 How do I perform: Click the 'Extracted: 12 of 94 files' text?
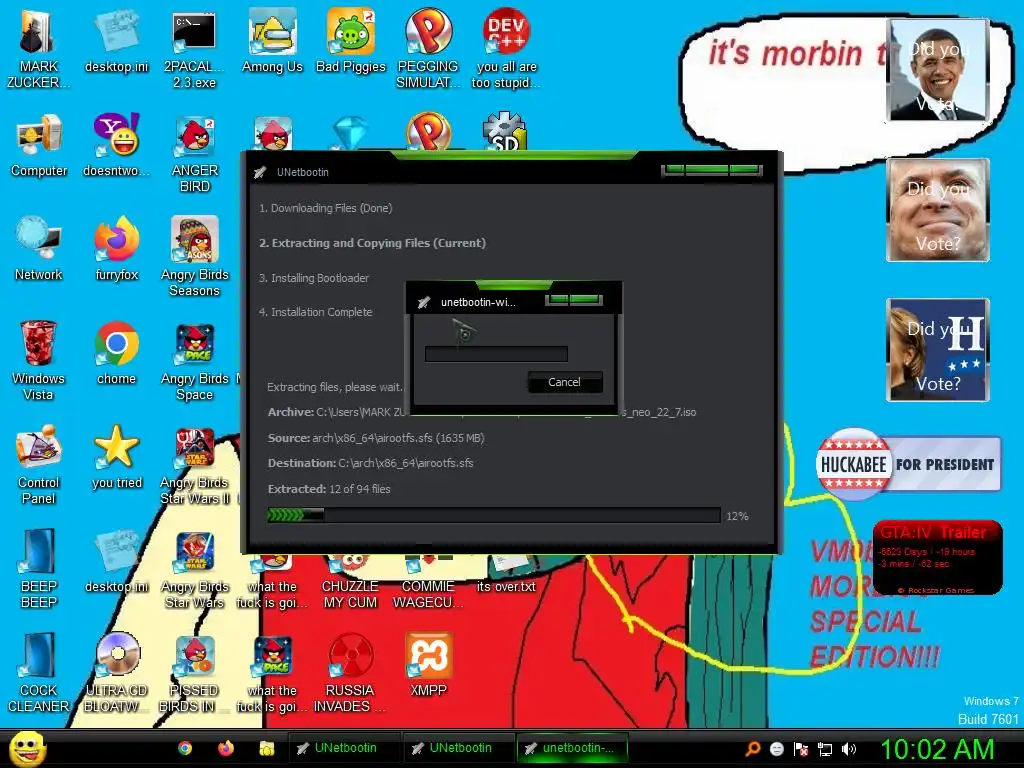point(329,489)
